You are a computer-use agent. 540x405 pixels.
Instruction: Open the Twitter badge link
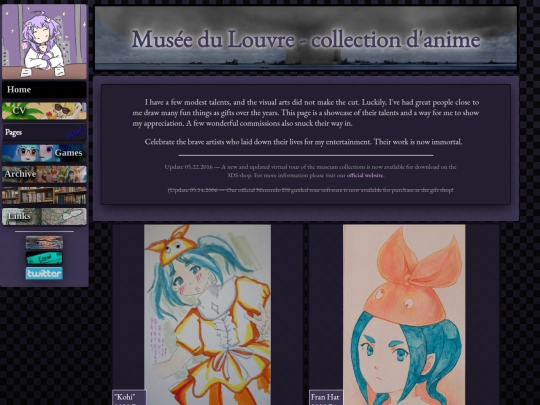point(44,273)
